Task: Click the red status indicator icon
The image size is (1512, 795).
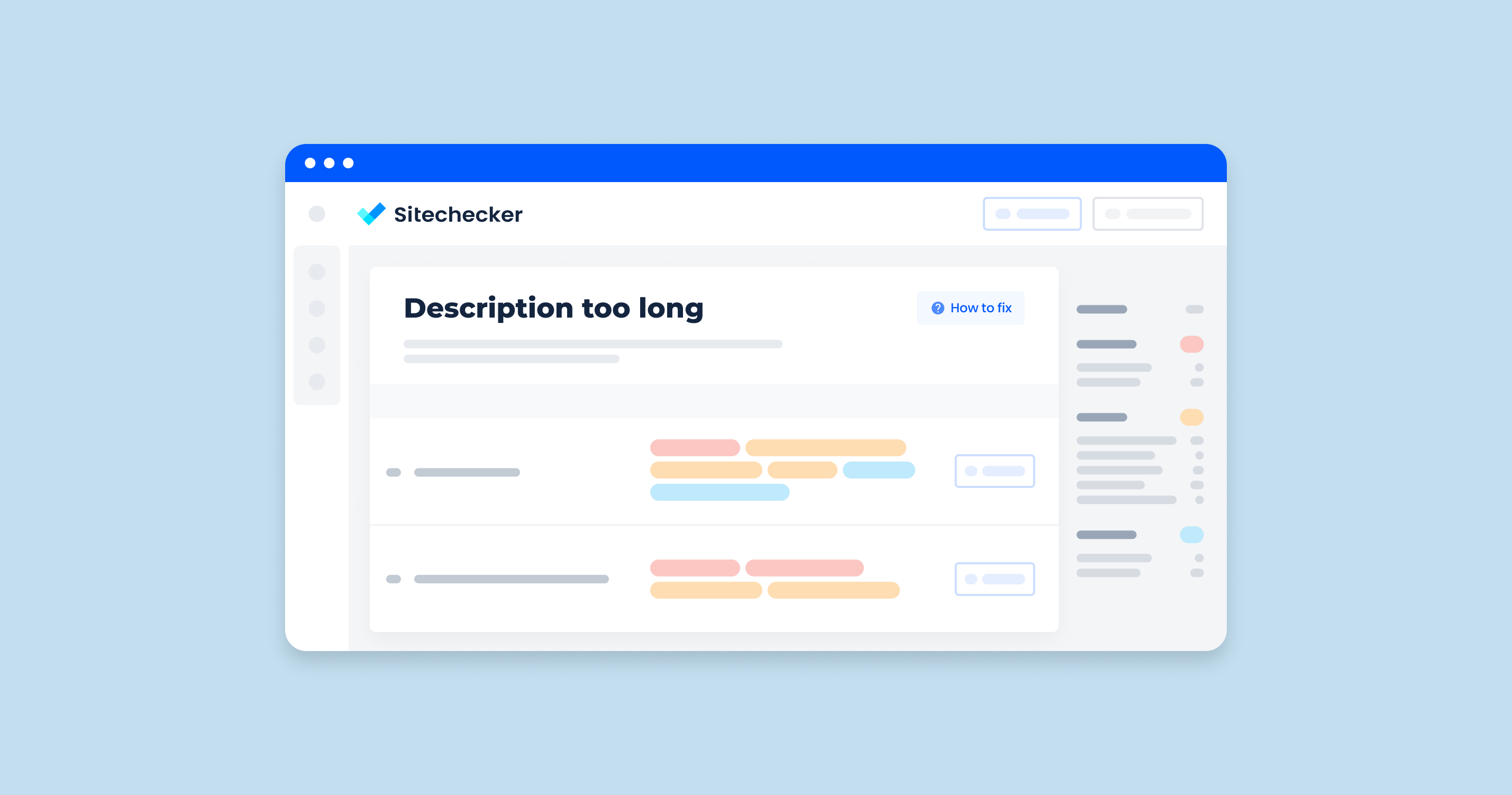Action: click(1191, 344)
